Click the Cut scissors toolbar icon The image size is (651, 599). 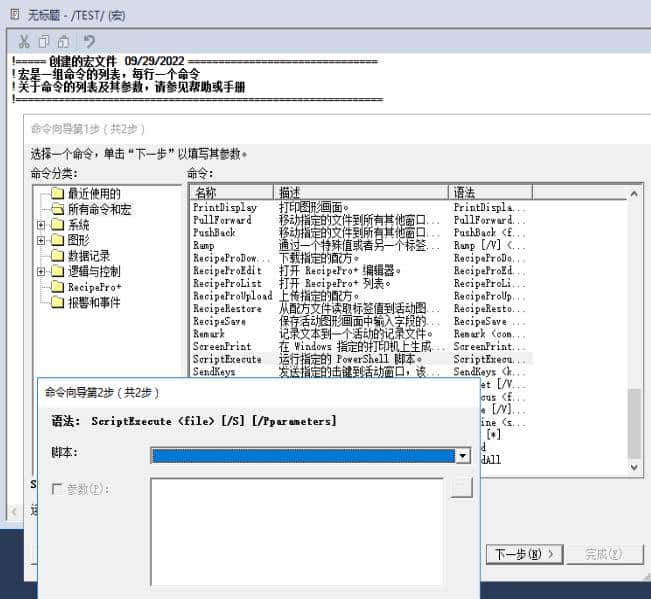[24, 41]
